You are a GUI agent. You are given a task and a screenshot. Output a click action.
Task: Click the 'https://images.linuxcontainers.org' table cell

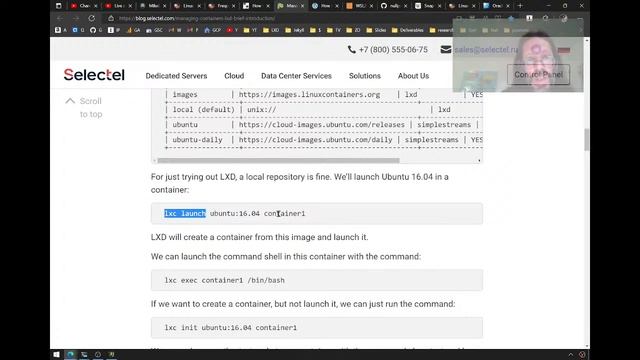(x=309, y=95)
